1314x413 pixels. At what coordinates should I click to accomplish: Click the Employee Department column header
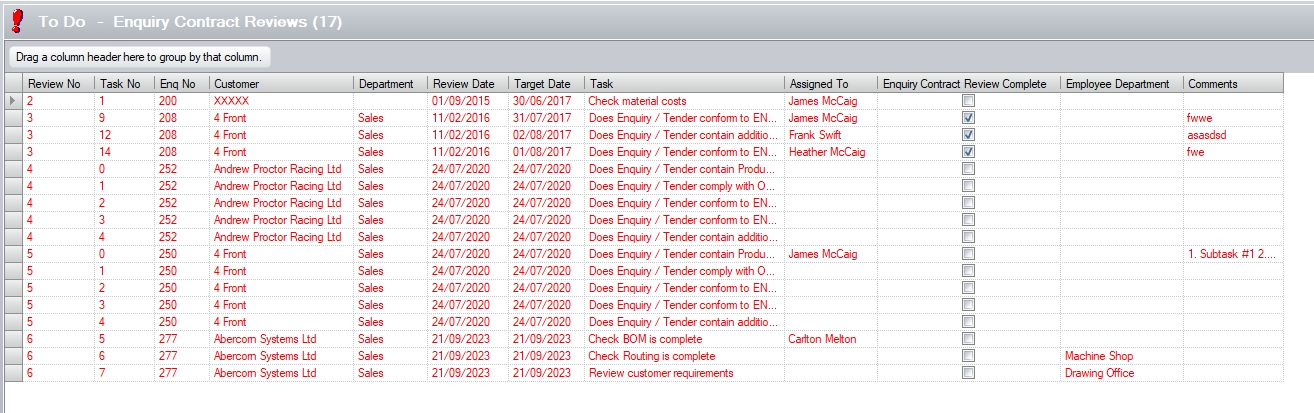click(1120, 84)
